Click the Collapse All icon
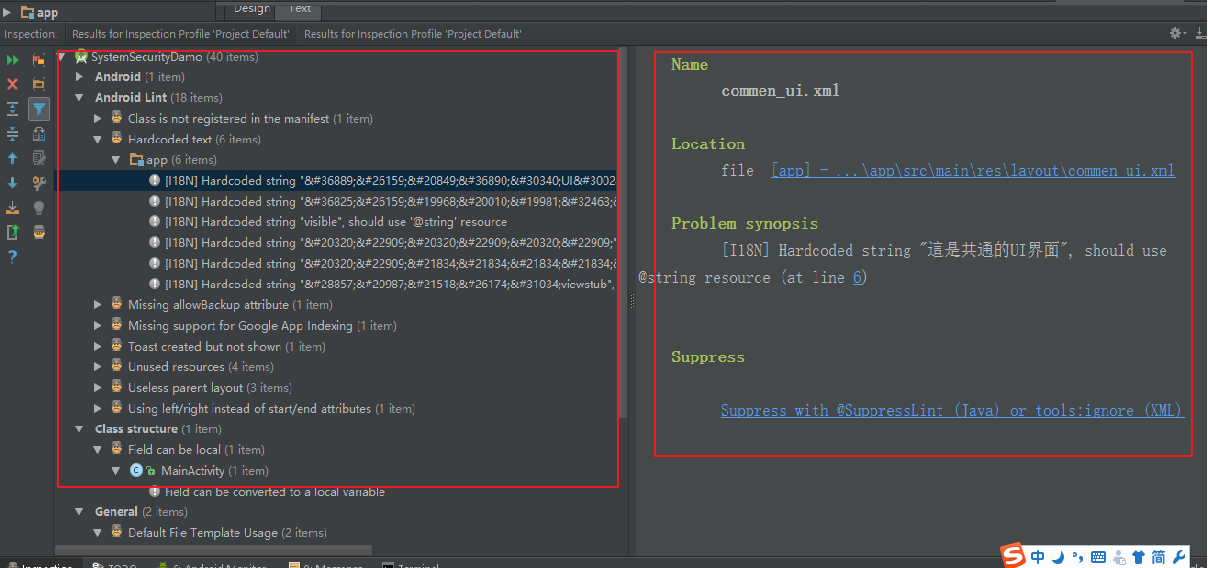1208x568 pixels. click(13, 133)
